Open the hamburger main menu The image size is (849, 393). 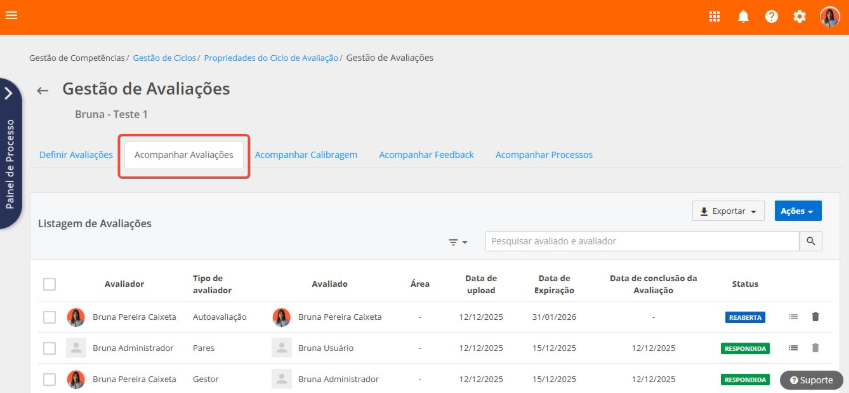point(11,15)
